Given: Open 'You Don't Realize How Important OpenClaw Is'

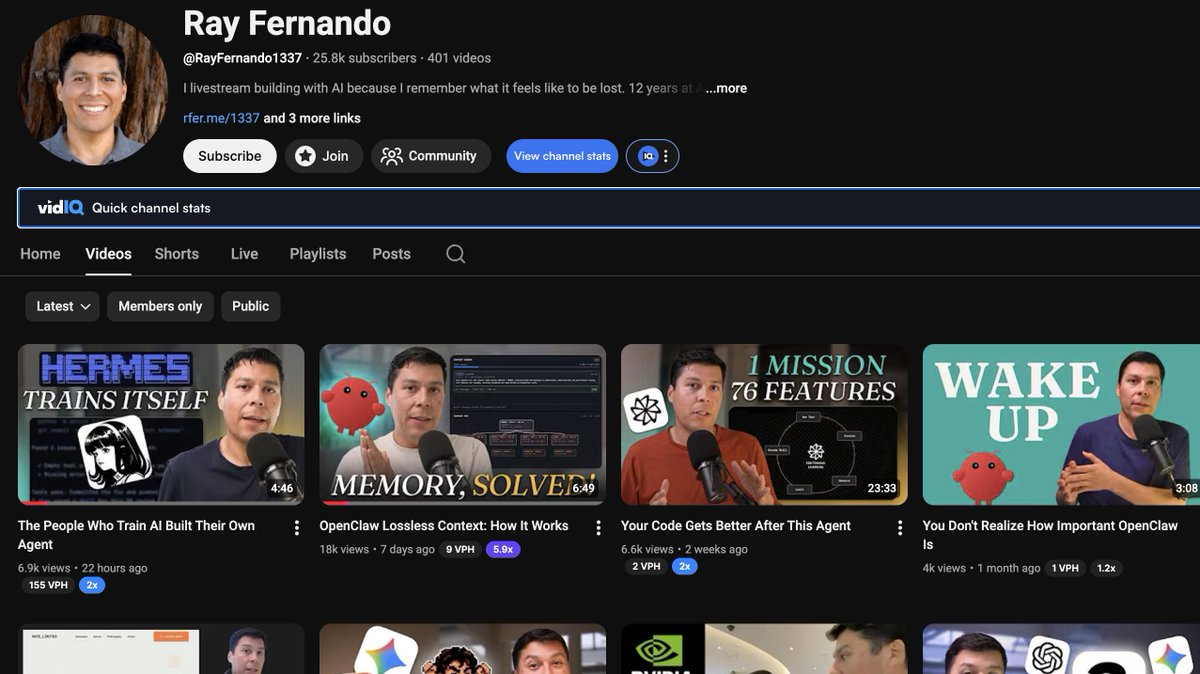Looking at the screenshot, I should (1050, 535).
